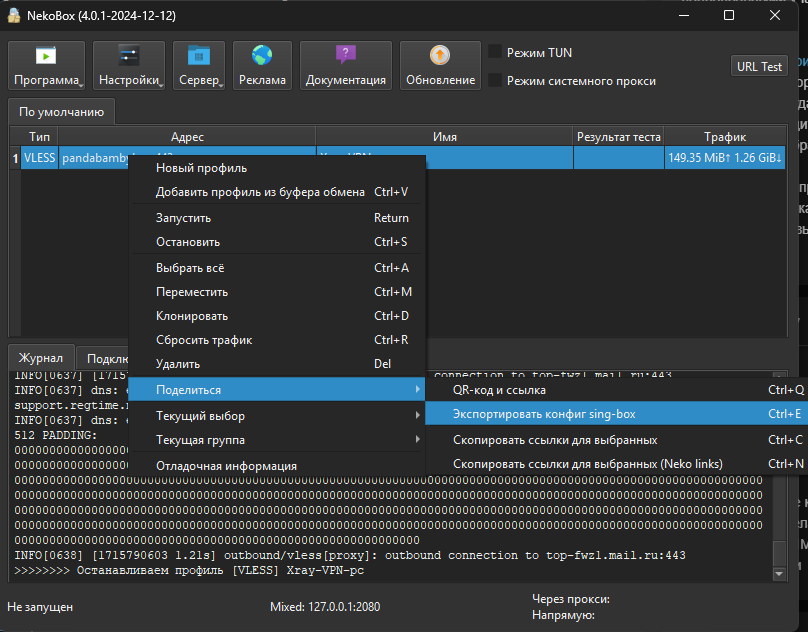Choose Переместить menu entry
808x632 pixels.
tap(277, 292)
